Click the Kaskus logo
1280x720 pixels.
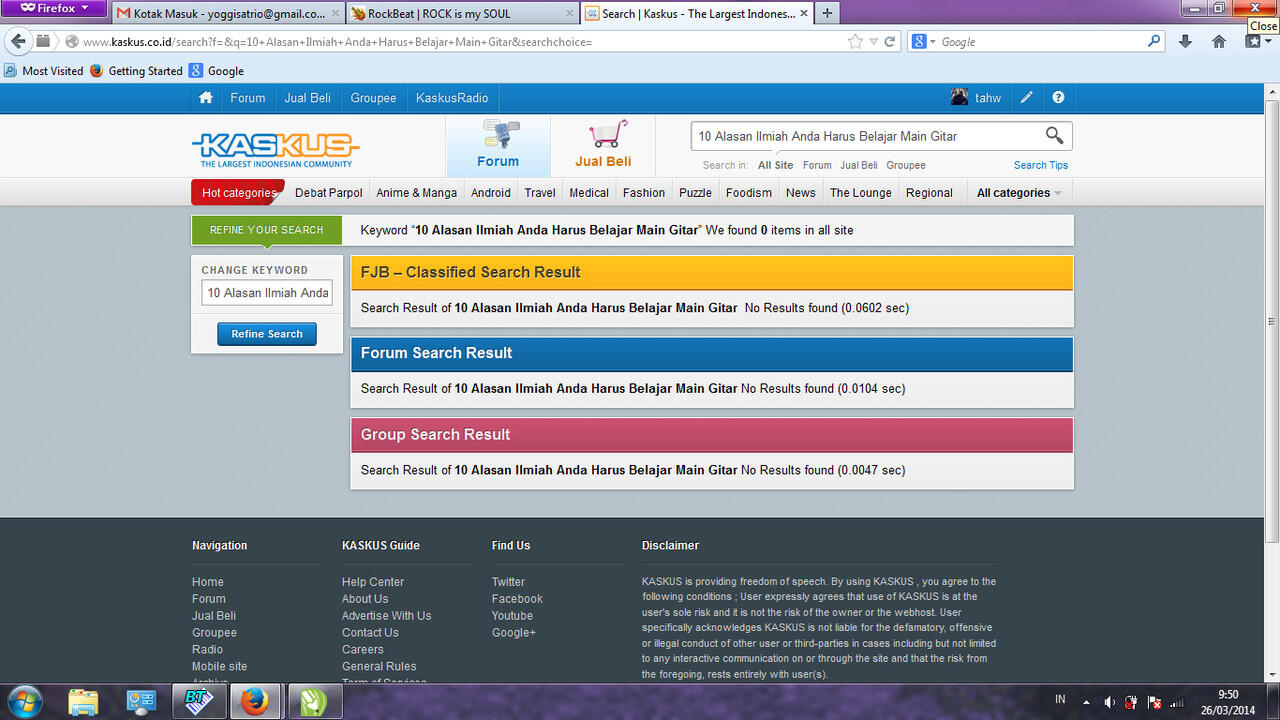click(x=276, y=150)
